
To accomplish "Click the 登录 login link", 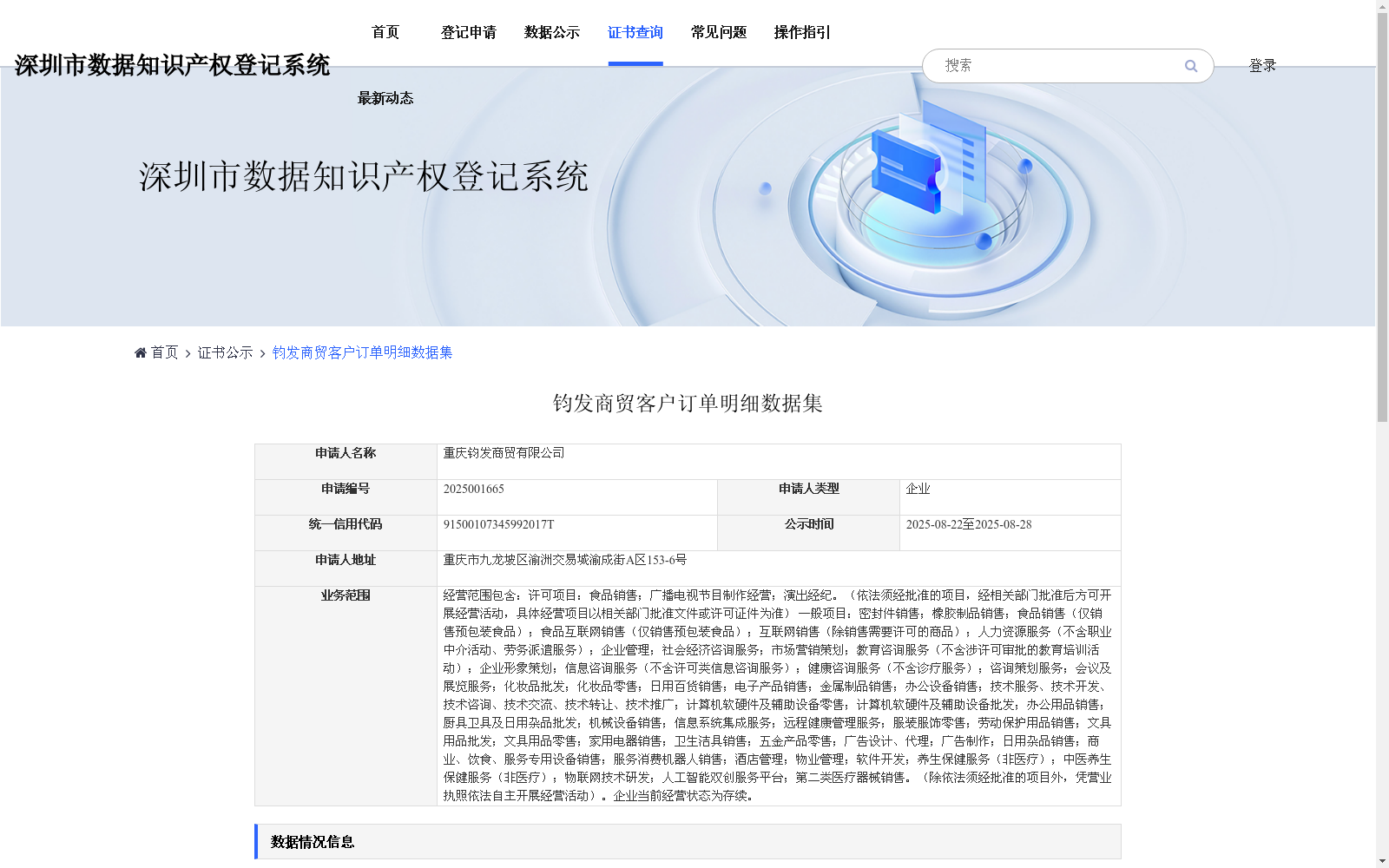I will click(1262, 66).
